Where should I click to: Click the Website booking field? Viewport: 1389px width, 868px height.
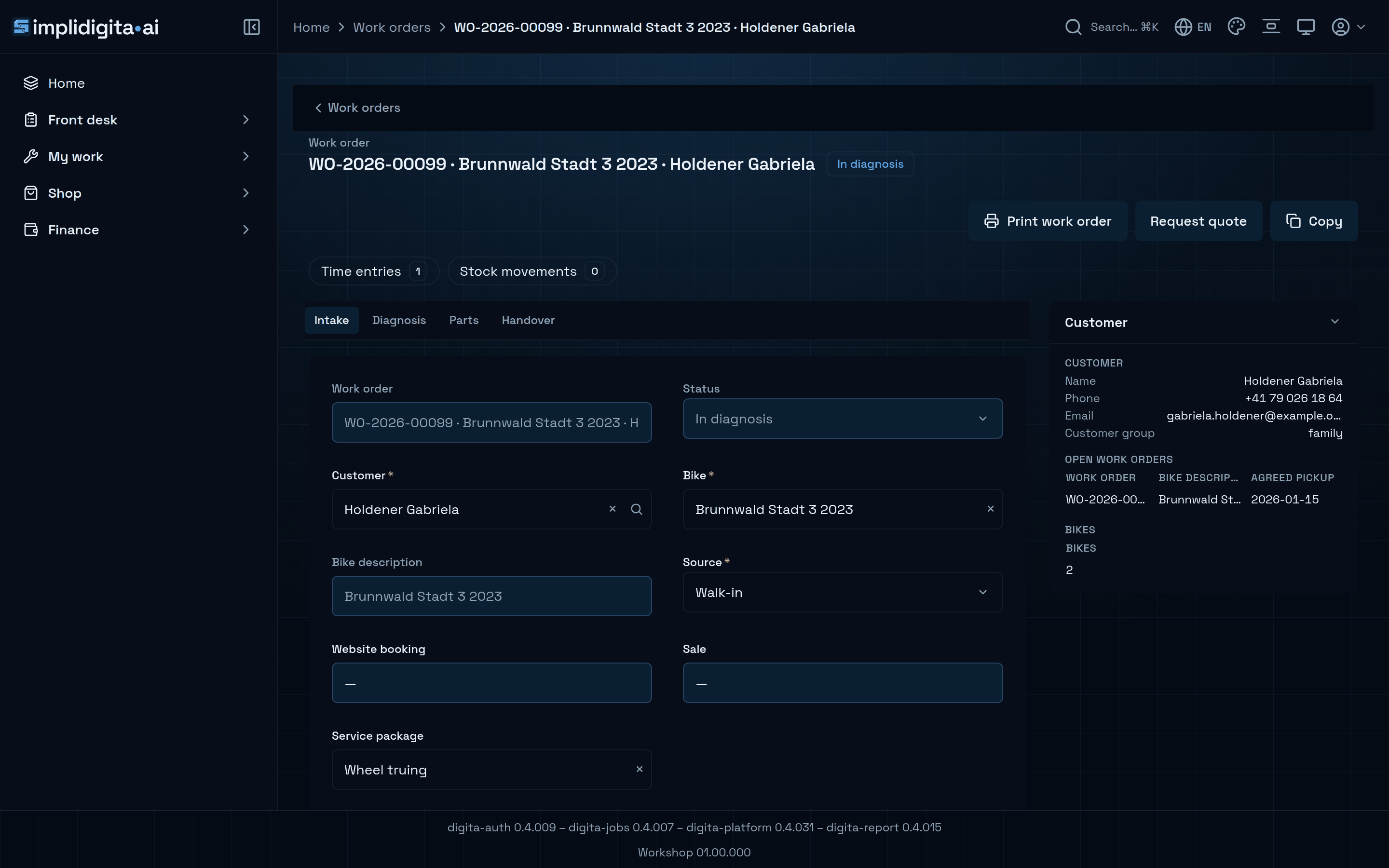coord(491,682)
